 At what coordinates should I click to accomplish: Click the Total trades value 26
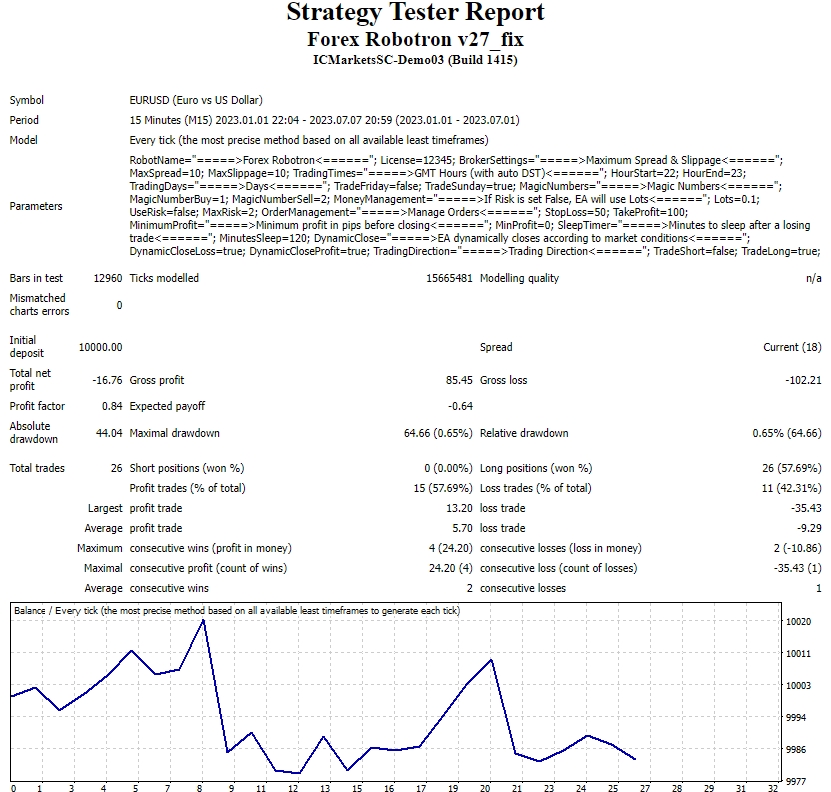pyautogui.click(x=116, y=468)
